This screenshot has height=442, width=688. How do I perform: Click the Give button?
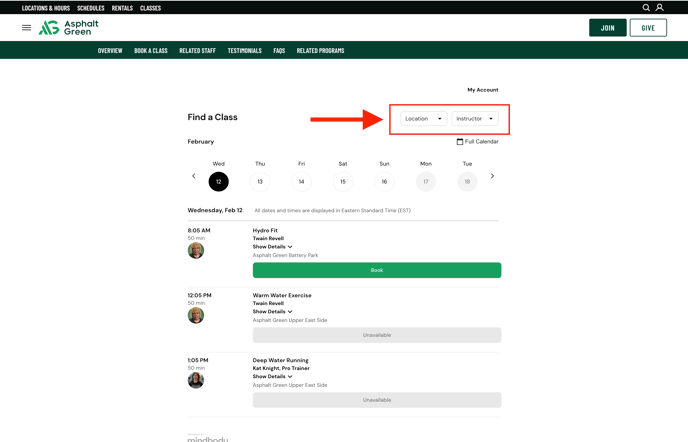[648, 28]
